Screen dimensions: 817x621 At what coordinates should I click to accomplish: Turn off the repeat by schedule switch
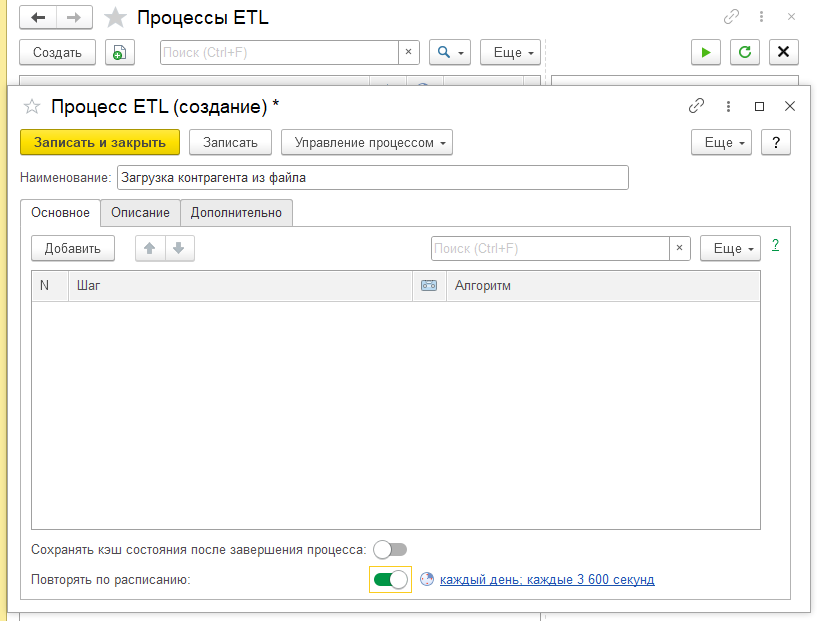tap(391, 580)
